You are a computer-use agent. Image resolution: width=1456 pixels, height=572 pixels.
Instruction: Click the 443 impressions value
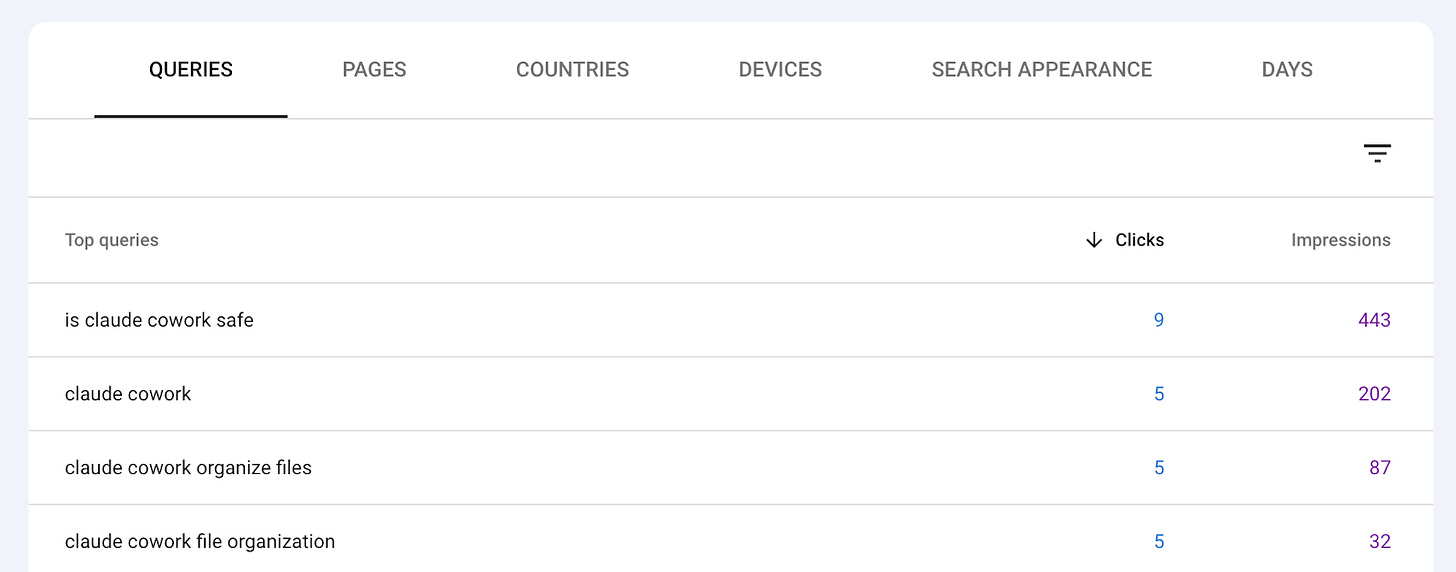(x=1374, y=320)
